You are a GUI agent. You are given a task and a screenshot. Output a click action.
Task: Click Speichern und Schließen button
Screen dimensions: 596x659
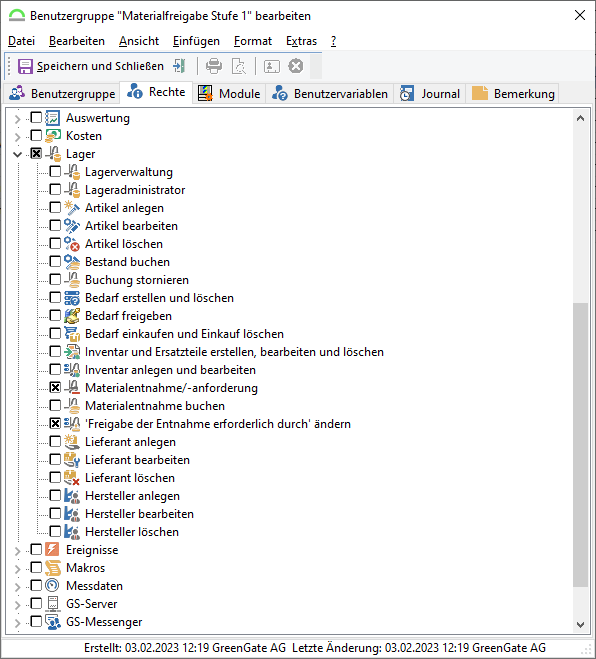[91, 66]
